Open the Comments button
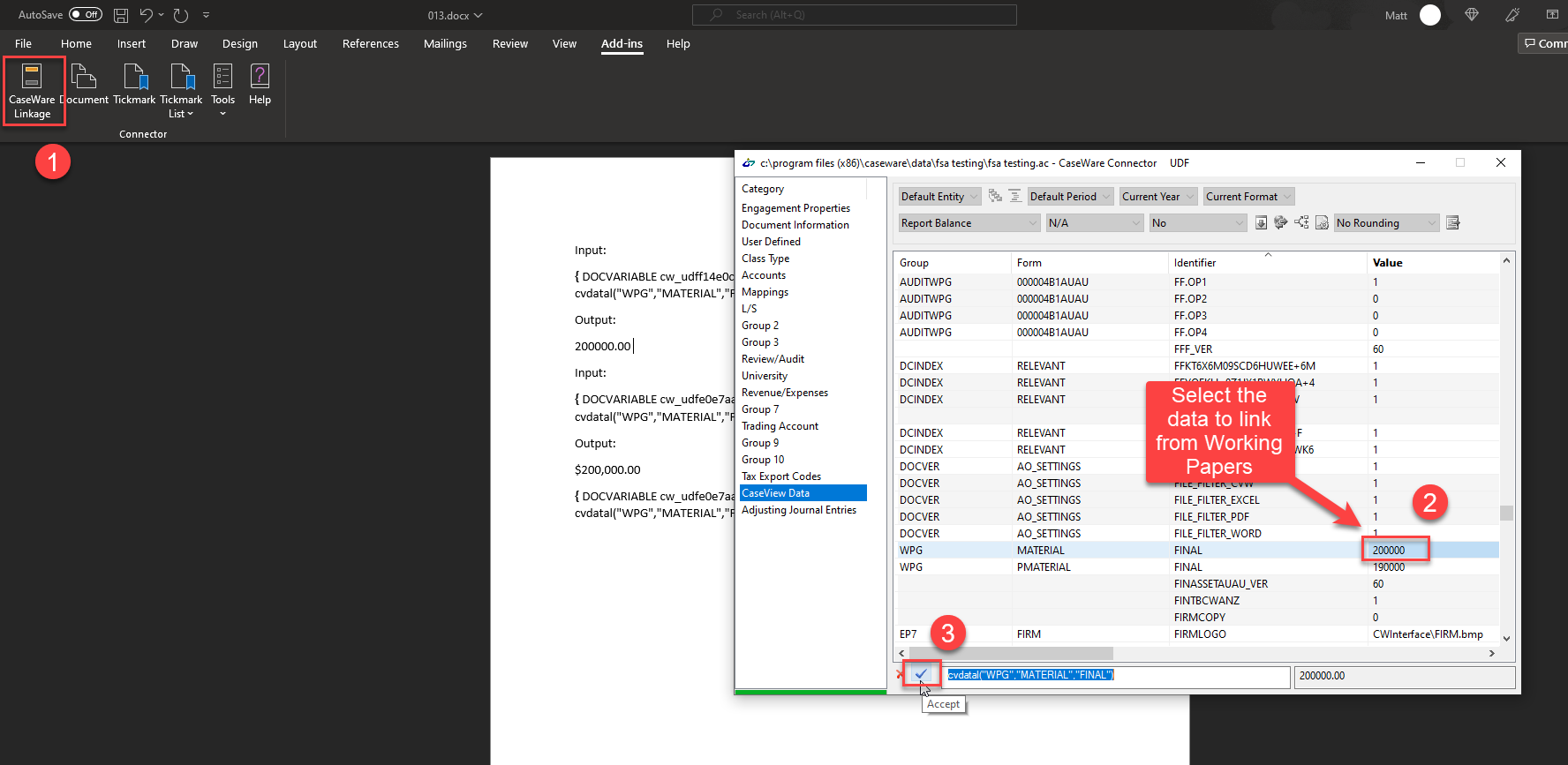Screen dimensions: 1568x765 [x=1543, y=43]
